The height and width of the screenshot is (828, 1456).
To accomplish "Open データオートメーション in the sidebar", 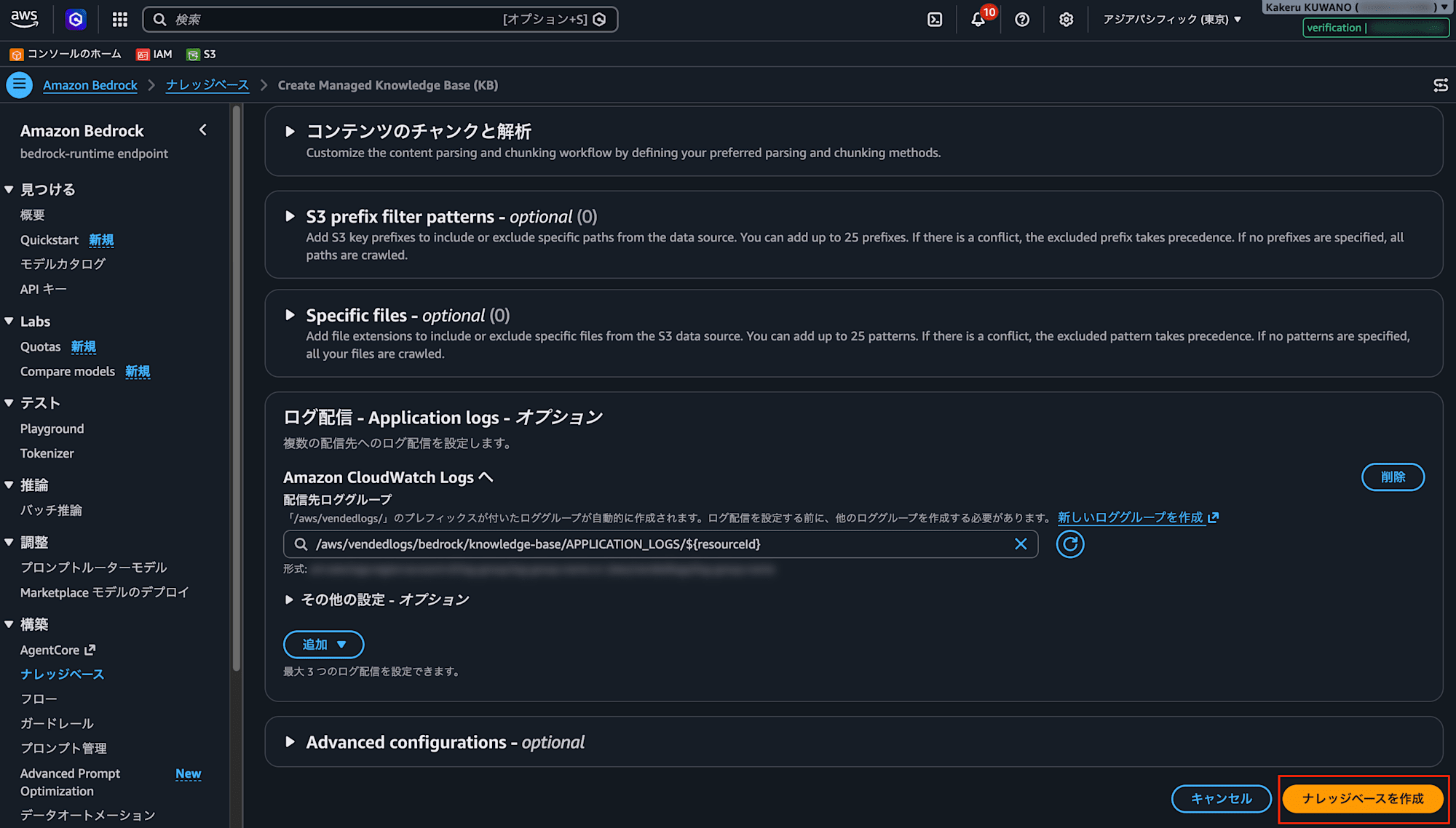I will coord(88,816).
